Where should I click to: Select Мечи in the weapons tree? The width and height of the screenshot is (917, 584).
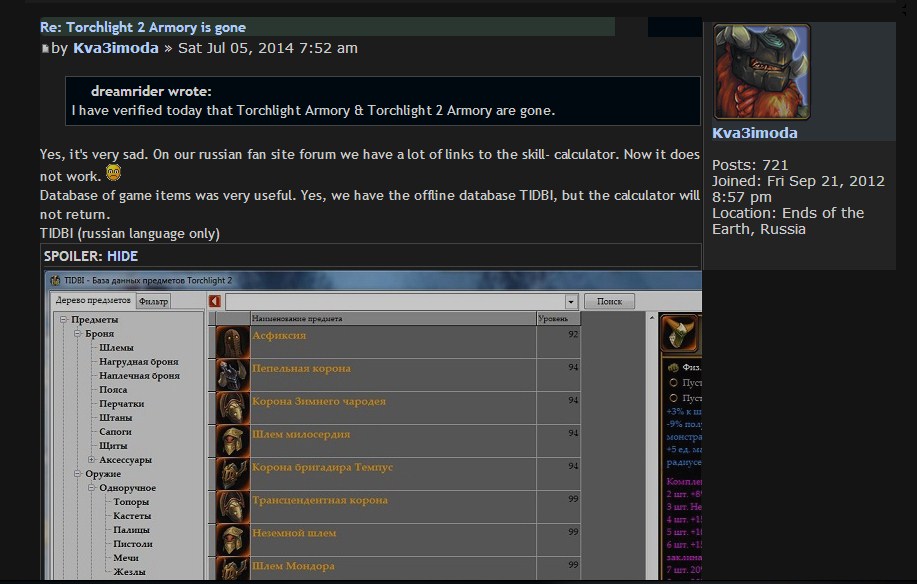point(126,558)
